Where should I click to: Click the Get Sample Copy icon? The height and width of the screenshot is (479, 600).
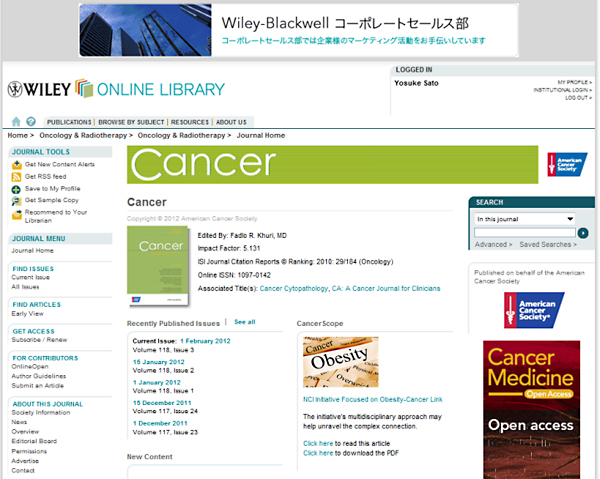pos(16,200)
